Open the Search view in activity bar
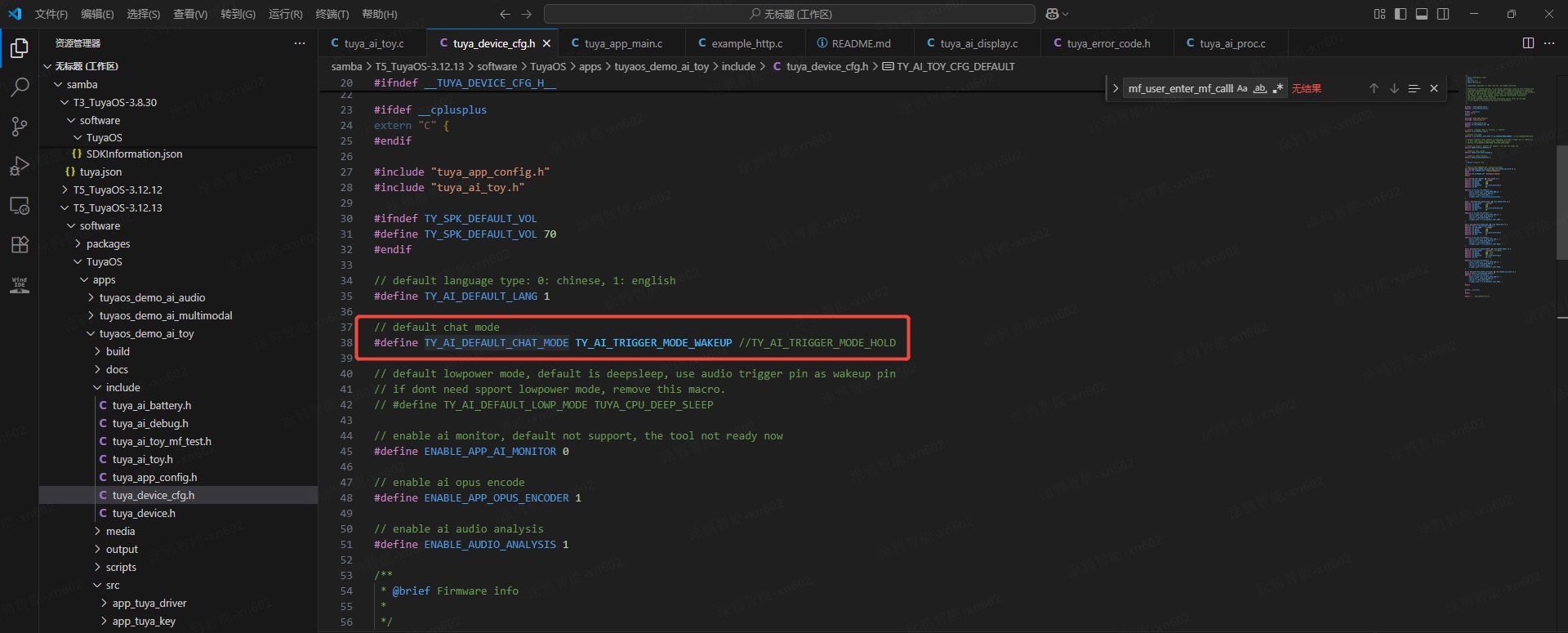Viewport: 1568px width, 633px height. click(20, 87)
